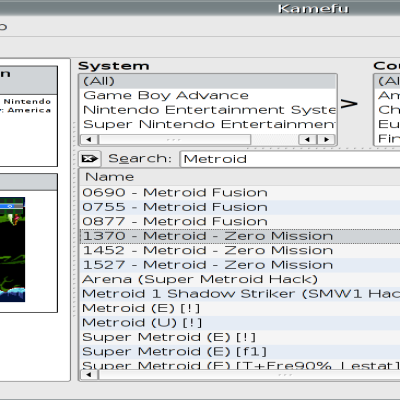Click the game screenshot thumbnail
This screenshot has height=400, width=400.
pos(12,250)
